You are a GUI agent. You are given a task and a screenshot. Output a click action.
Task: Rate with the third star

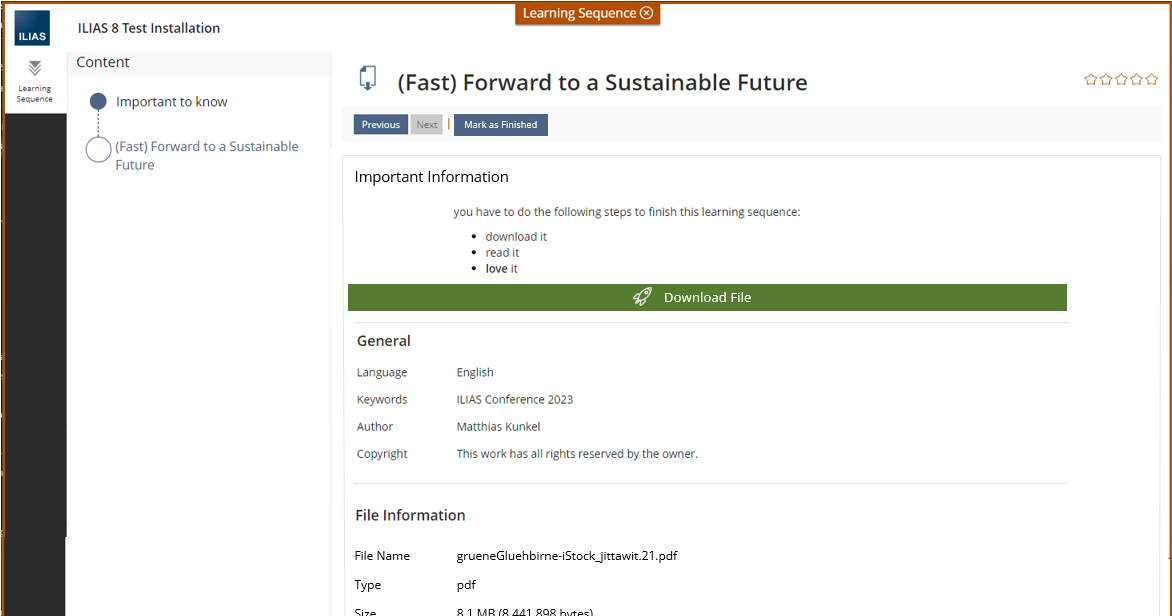1121,80
